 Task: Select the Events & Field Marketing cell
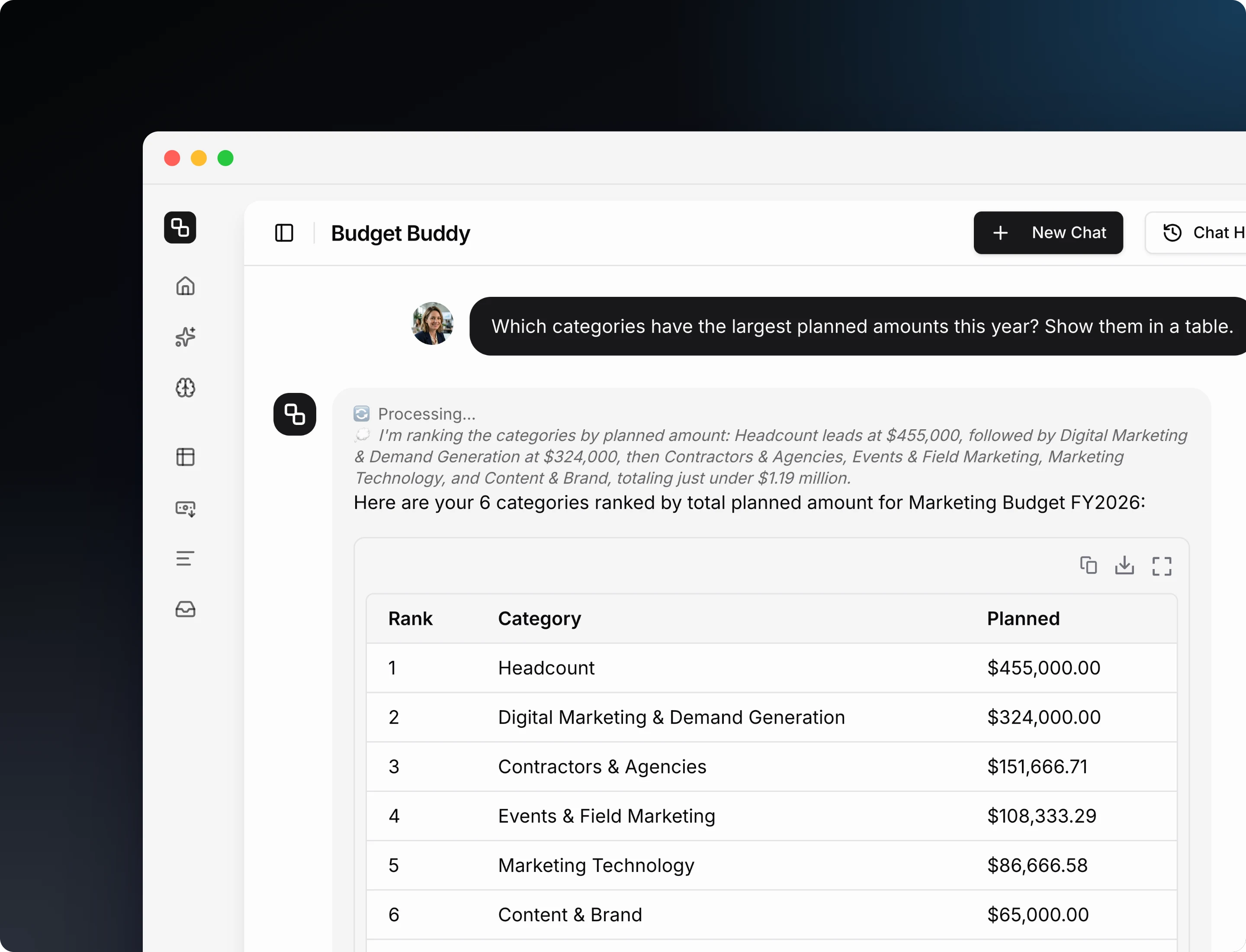(607, 816)
